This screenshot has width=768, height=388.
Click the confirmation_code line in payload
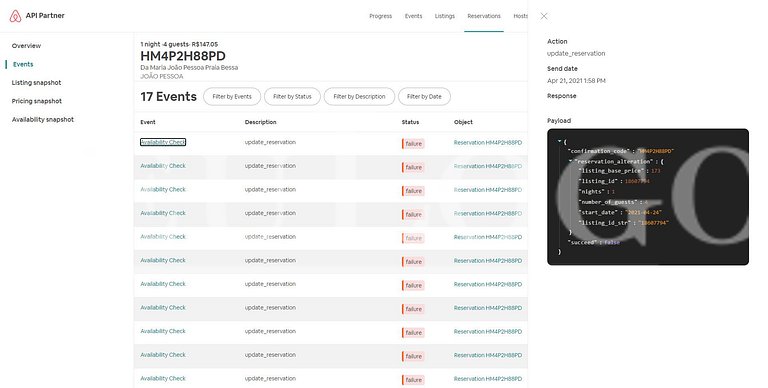pyautogui.click(x=621, y=151)
